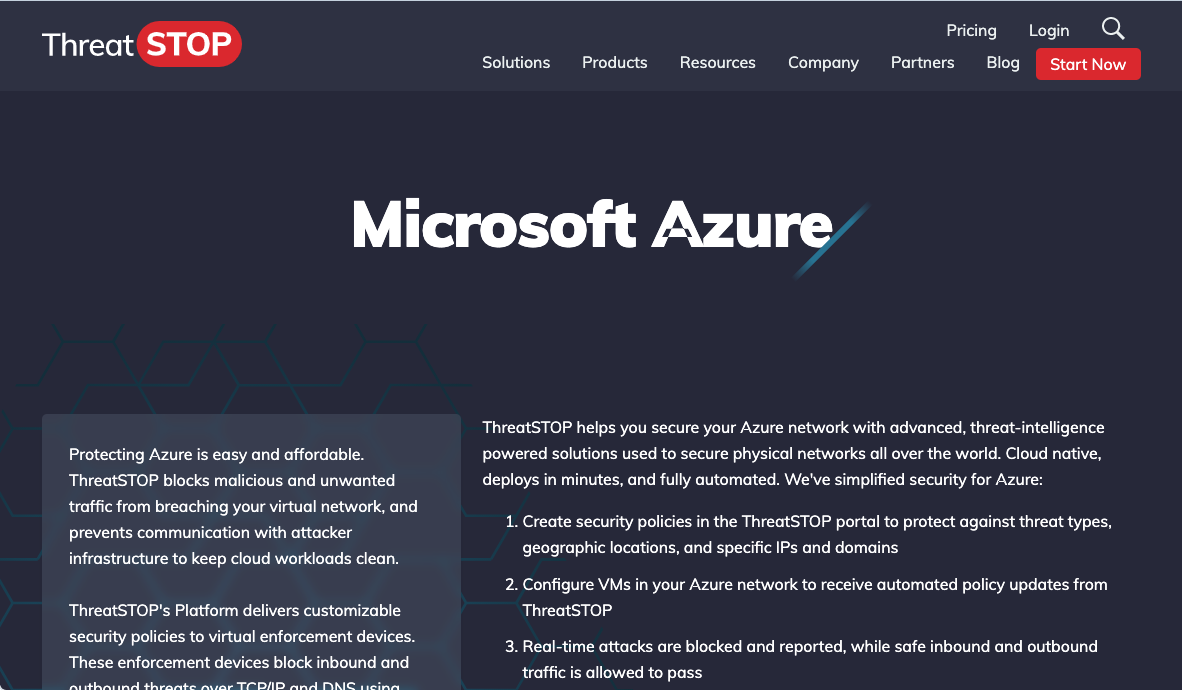
Task: Expand the Products navigation menu
Action: [614, 62]
